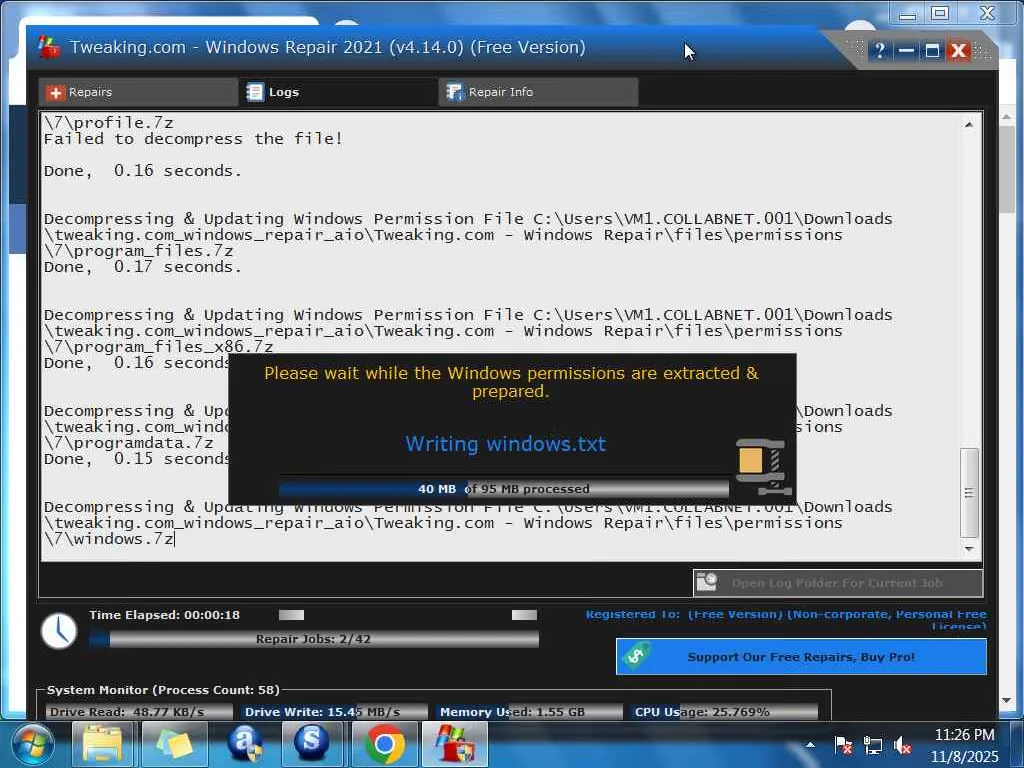Open the blue 'S' taskbar app
Image resolution: width=1024 pixels, height=768 pixels.
click(x=313, y=744)
